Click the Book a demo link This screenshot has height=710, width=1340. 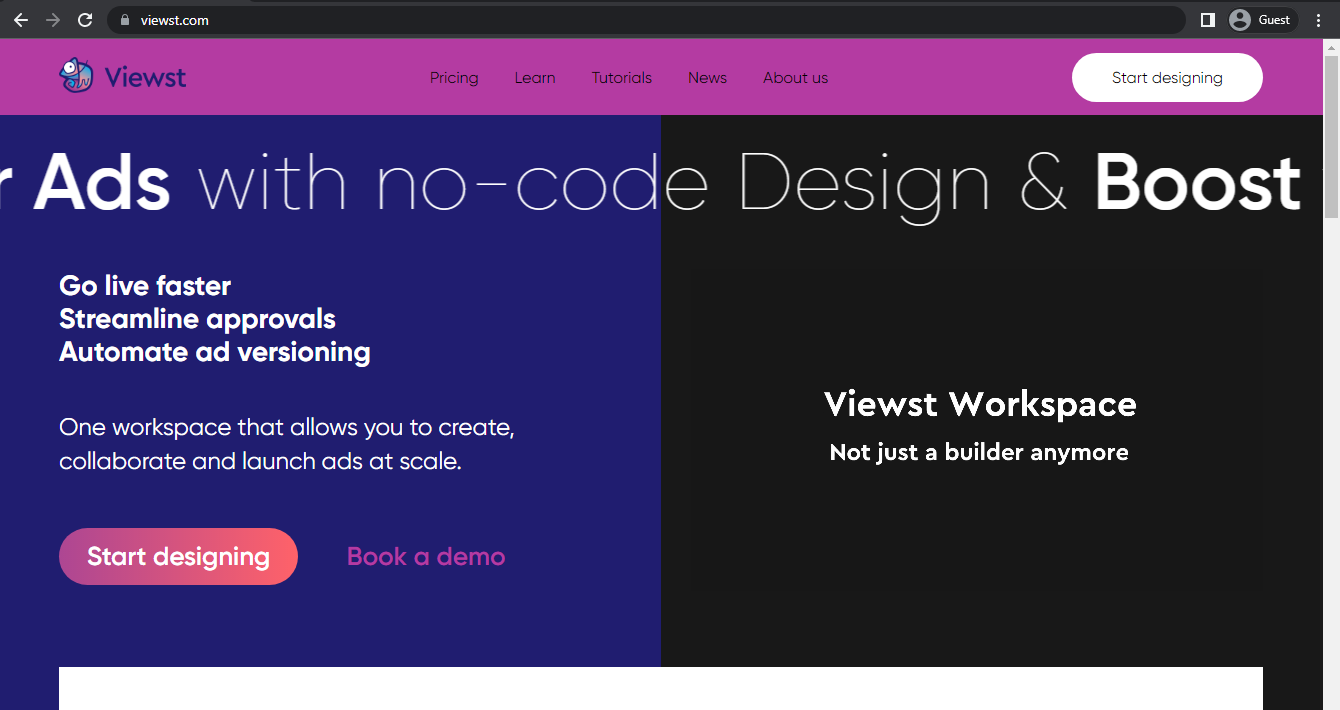426,556
